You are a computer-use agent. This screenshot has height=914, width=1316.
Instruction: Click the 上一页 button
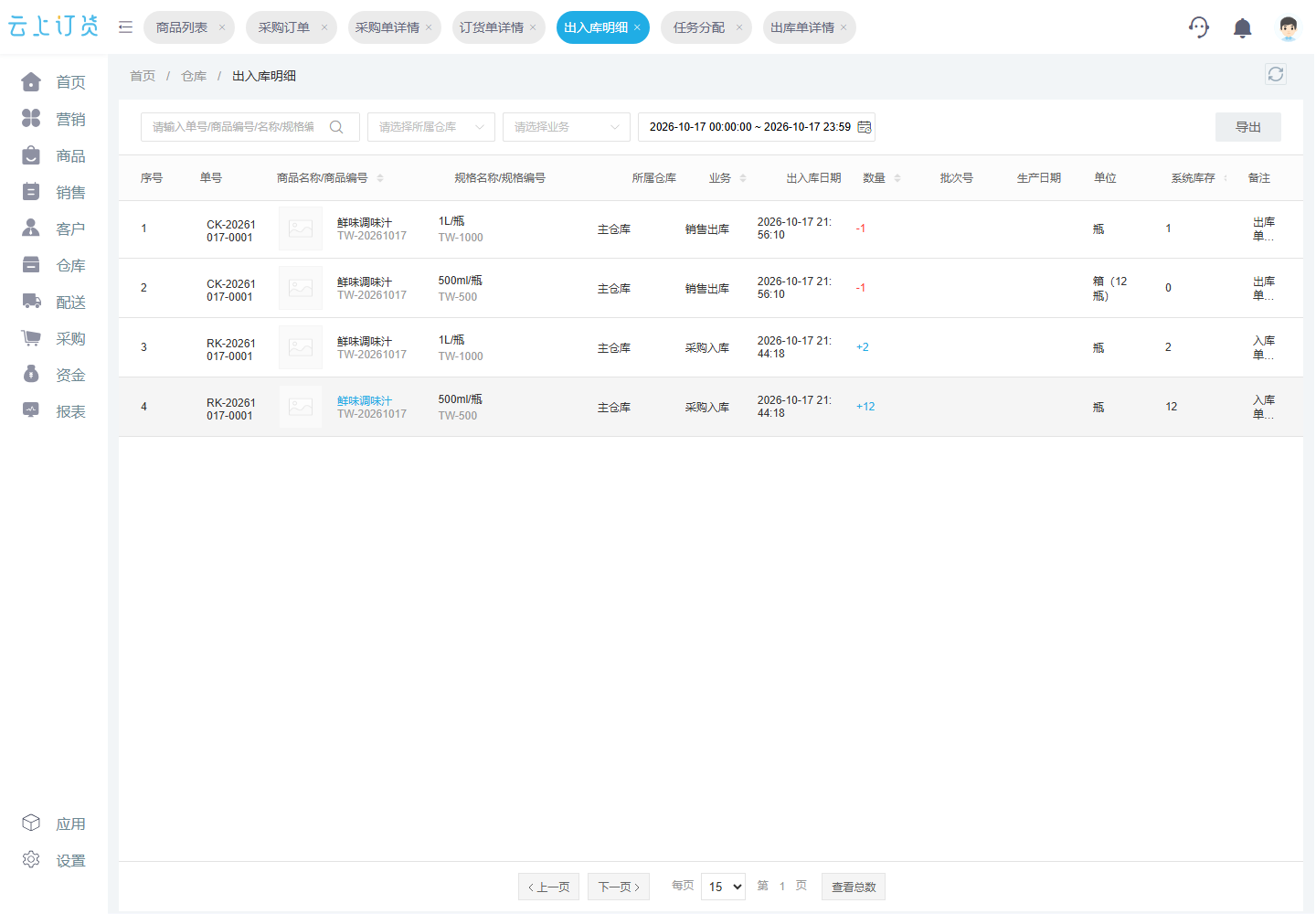[548, 887]
